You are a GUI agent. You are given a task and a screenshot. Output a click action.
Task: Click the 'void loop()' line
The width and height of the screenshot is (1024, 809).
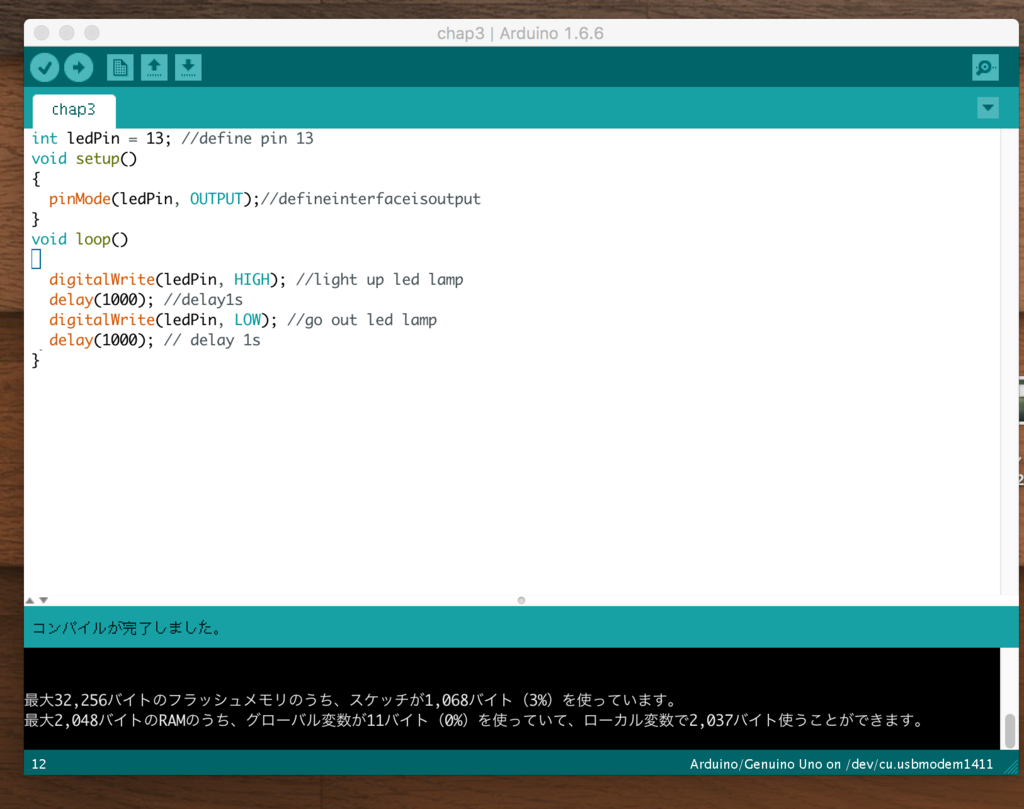point(80,240)
